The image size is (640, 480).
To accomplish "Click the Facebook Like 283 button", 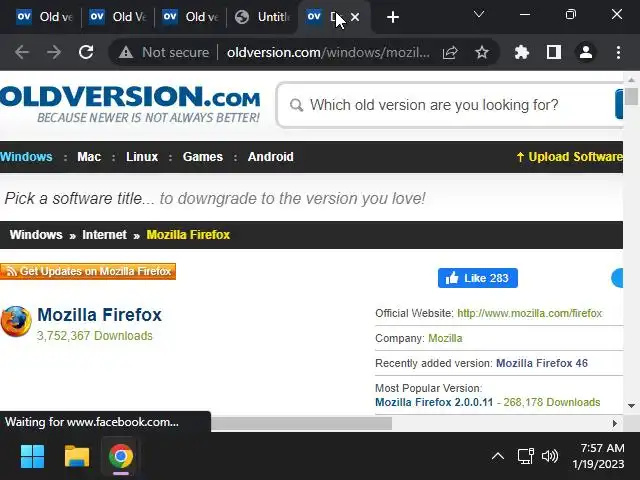I will pos(478,278).
